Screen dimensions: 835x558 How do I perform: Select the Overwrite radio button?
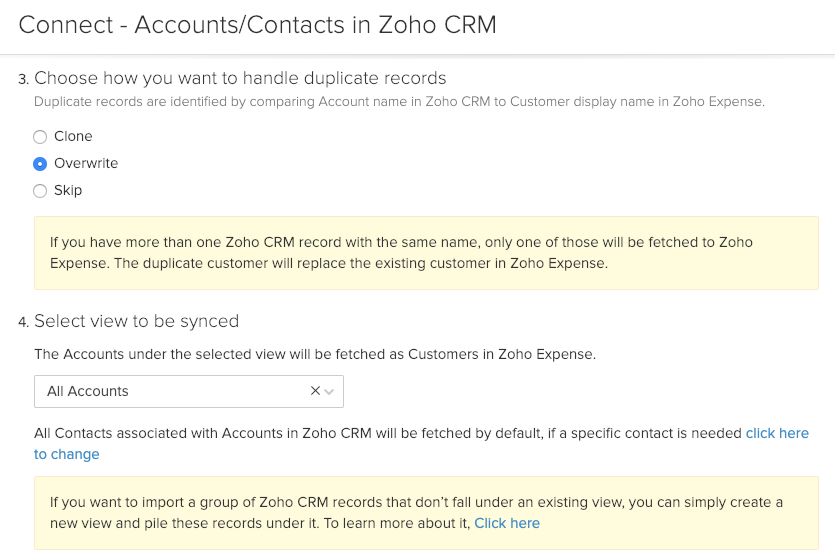click(40, 164)
